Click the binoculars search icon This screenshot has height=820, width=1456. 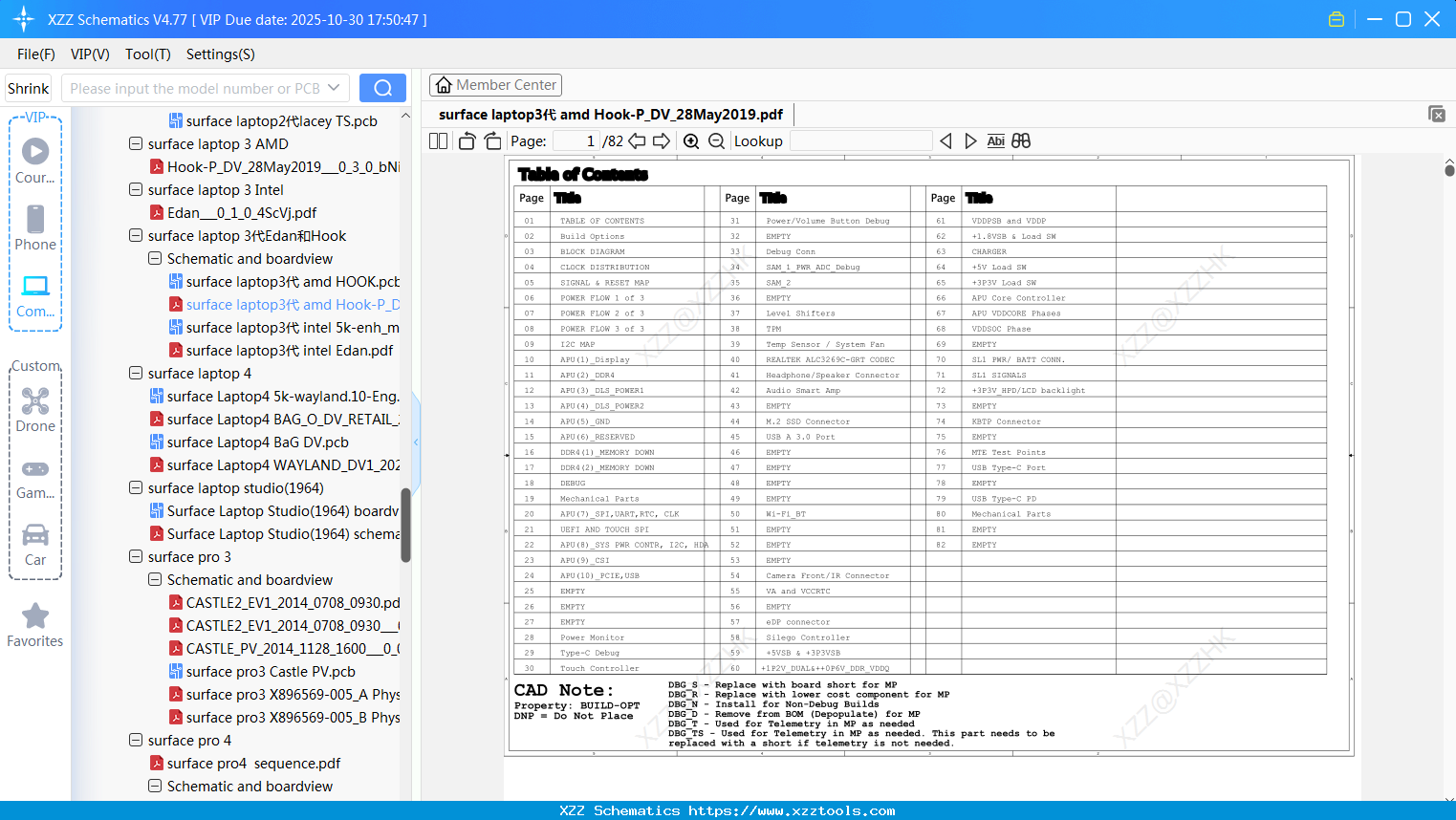click(1021, 140)
